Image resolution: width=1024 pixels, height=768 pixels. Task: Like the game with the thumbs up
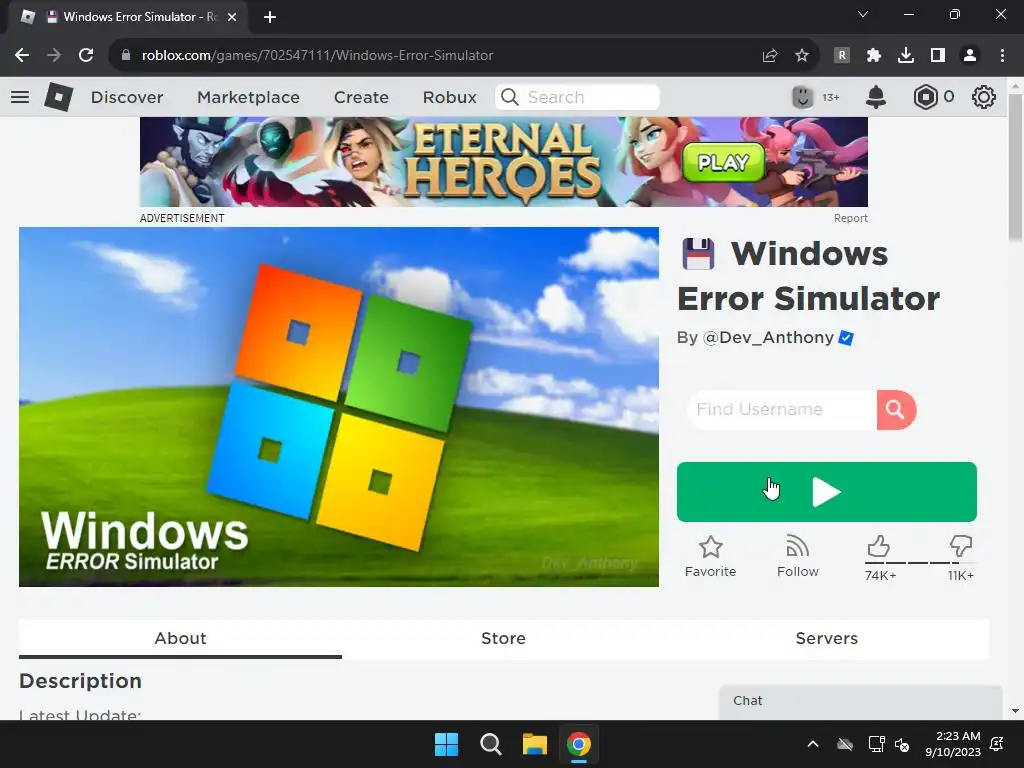click(878, 546)
